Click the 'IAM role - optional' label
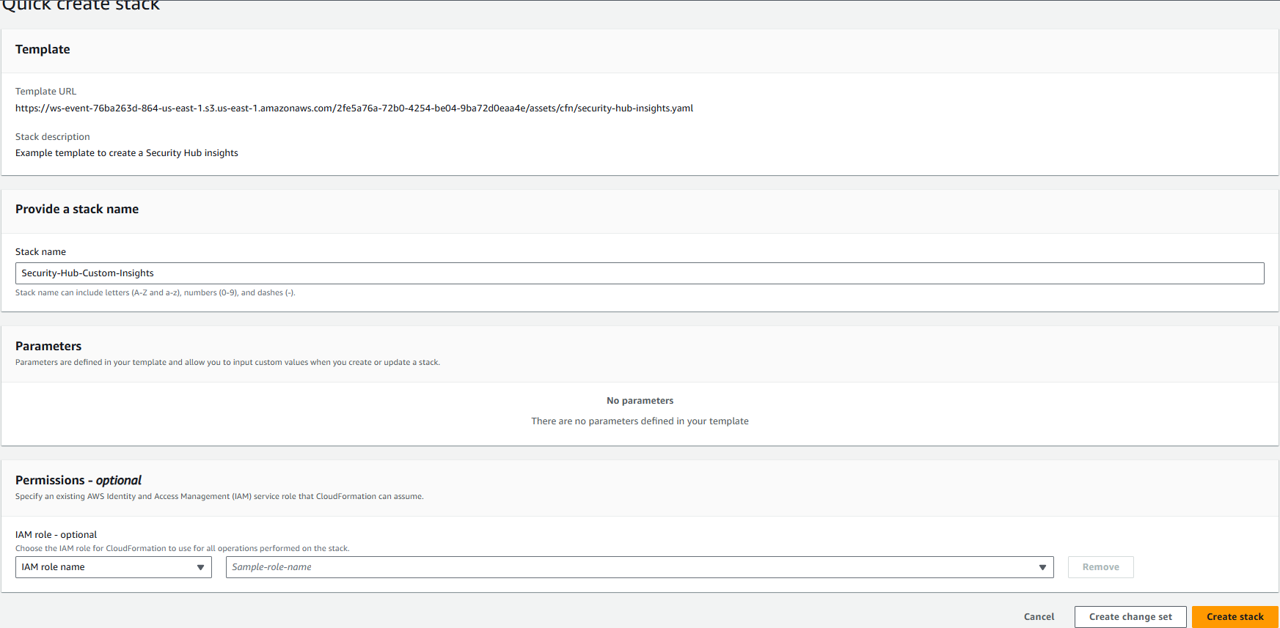Screen dimensions: 1280x628 pos(56,535)
